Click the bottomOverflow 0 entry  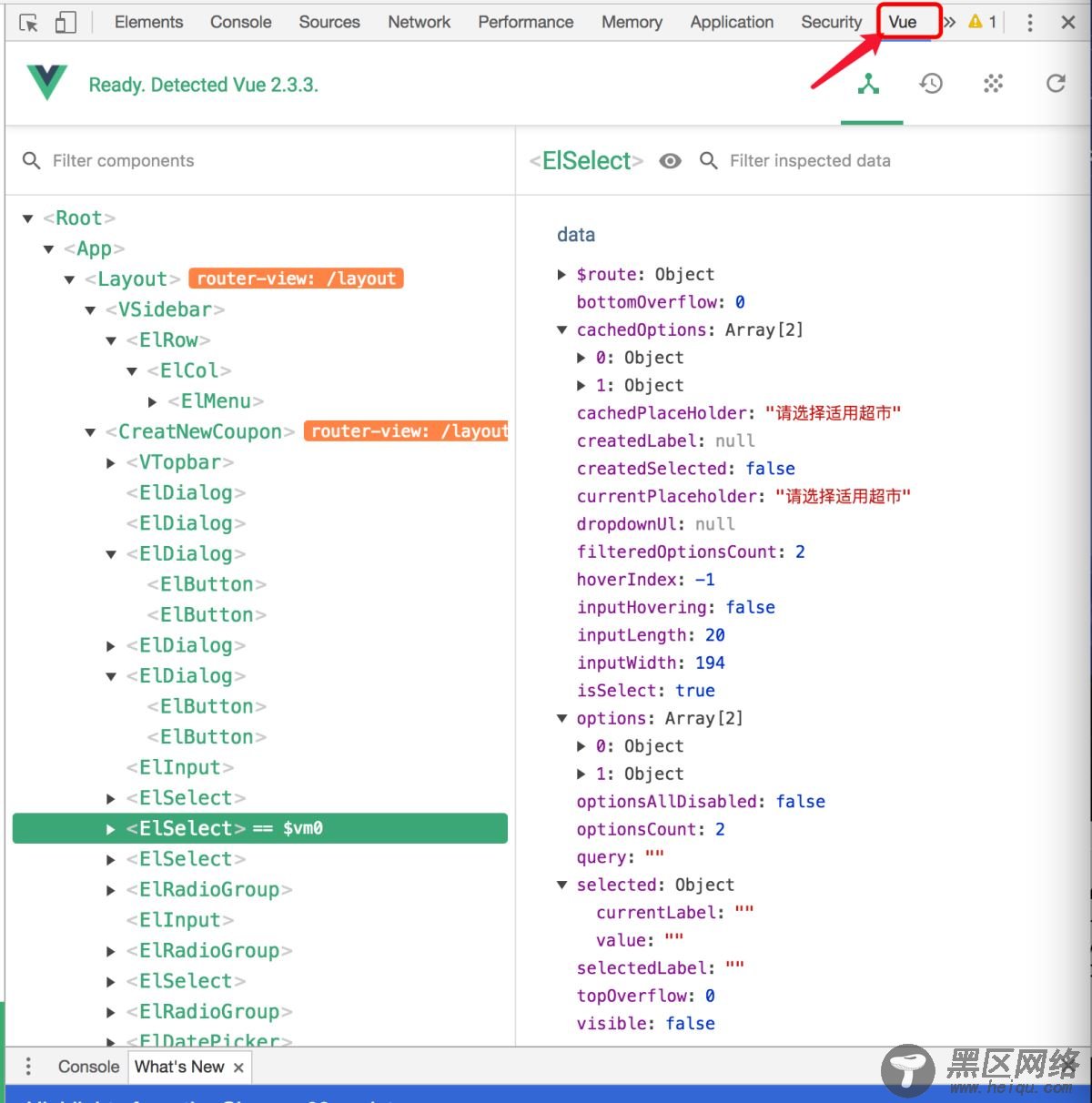pos(661,302)
